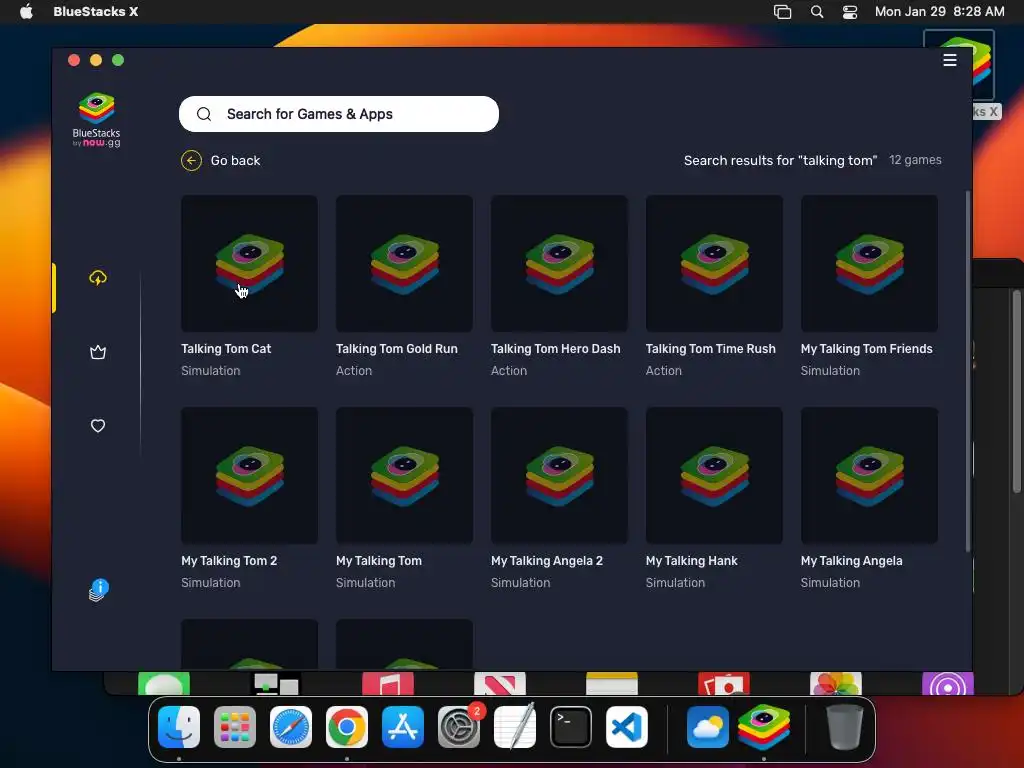The height and width of the screenshot is (768, 1024).
Task: Click the results list vertical scrollbar
Action: (968, 371)
